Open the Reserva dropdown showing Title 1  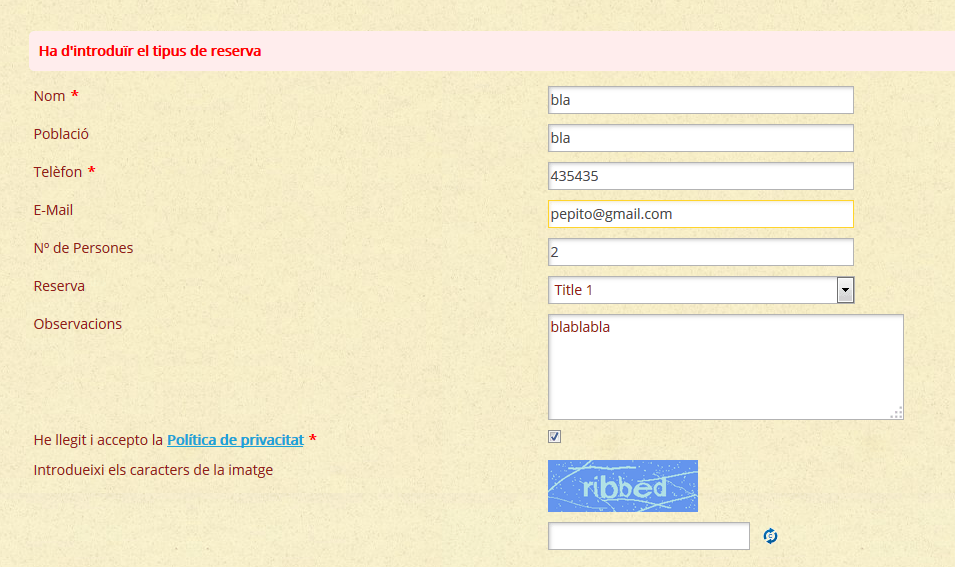[701, 290]
